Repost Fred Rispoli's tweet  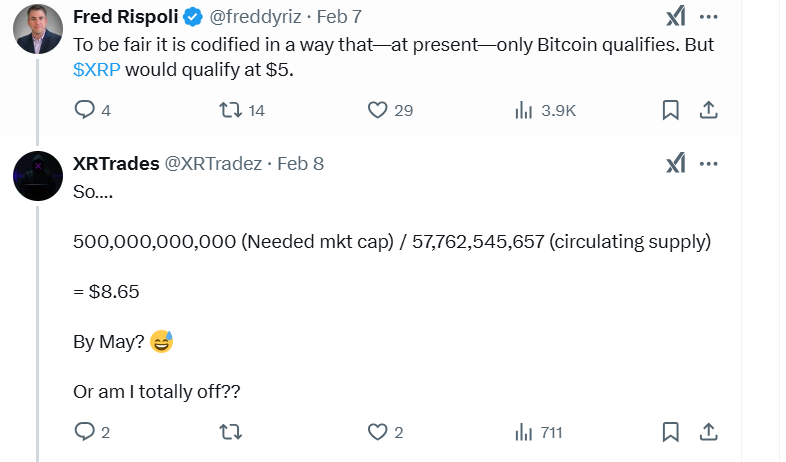(231, 110)
